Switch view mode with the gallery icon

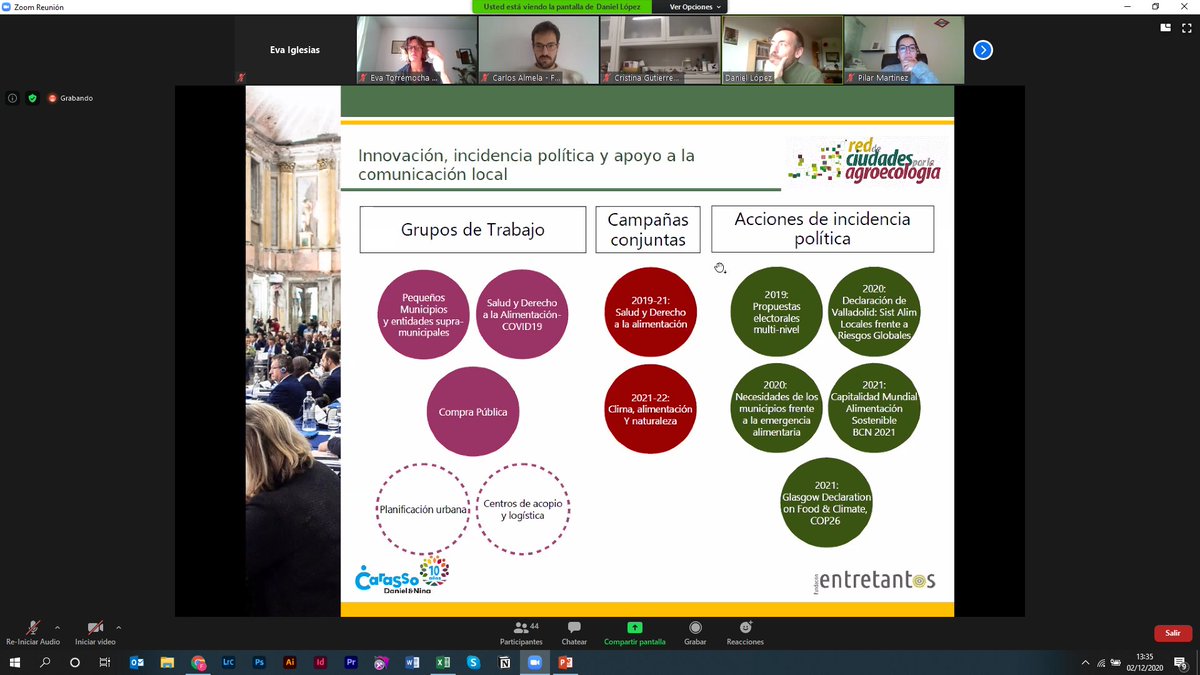click(1165, 28)
